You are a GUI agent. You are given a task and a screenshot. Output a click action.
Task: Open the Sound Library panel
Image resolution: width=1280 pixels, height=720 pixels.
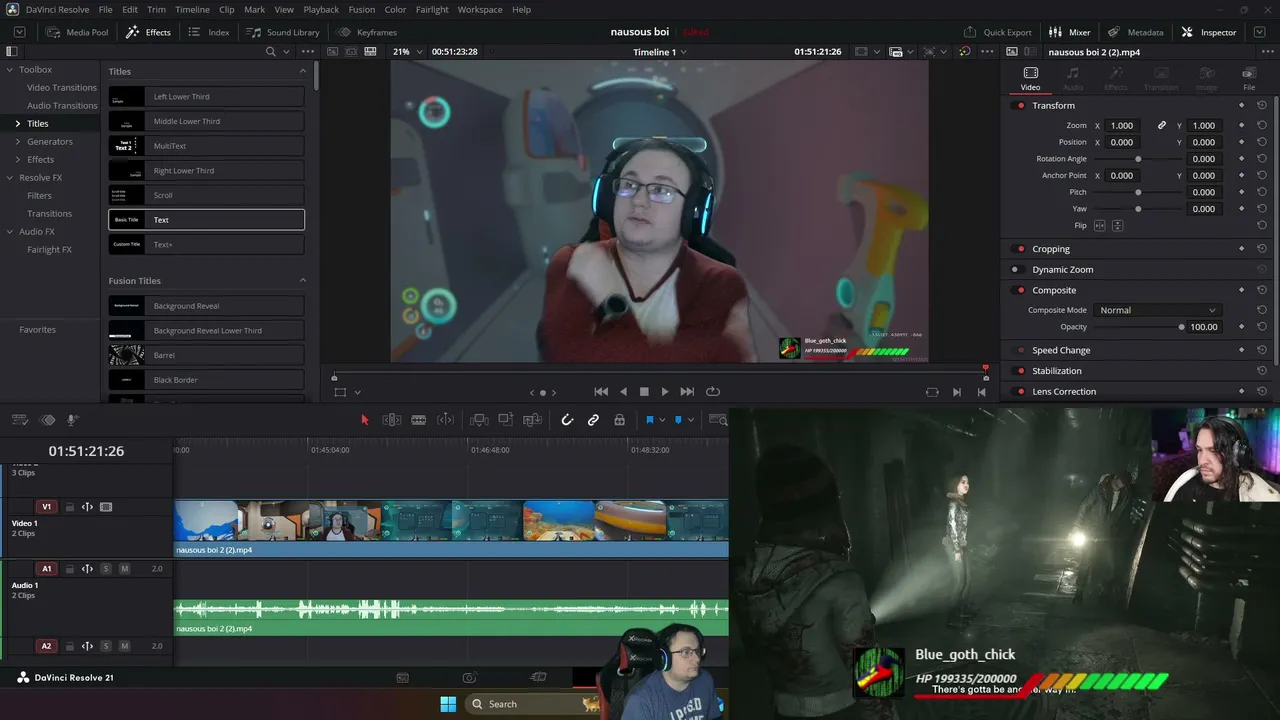pos(283,32)
